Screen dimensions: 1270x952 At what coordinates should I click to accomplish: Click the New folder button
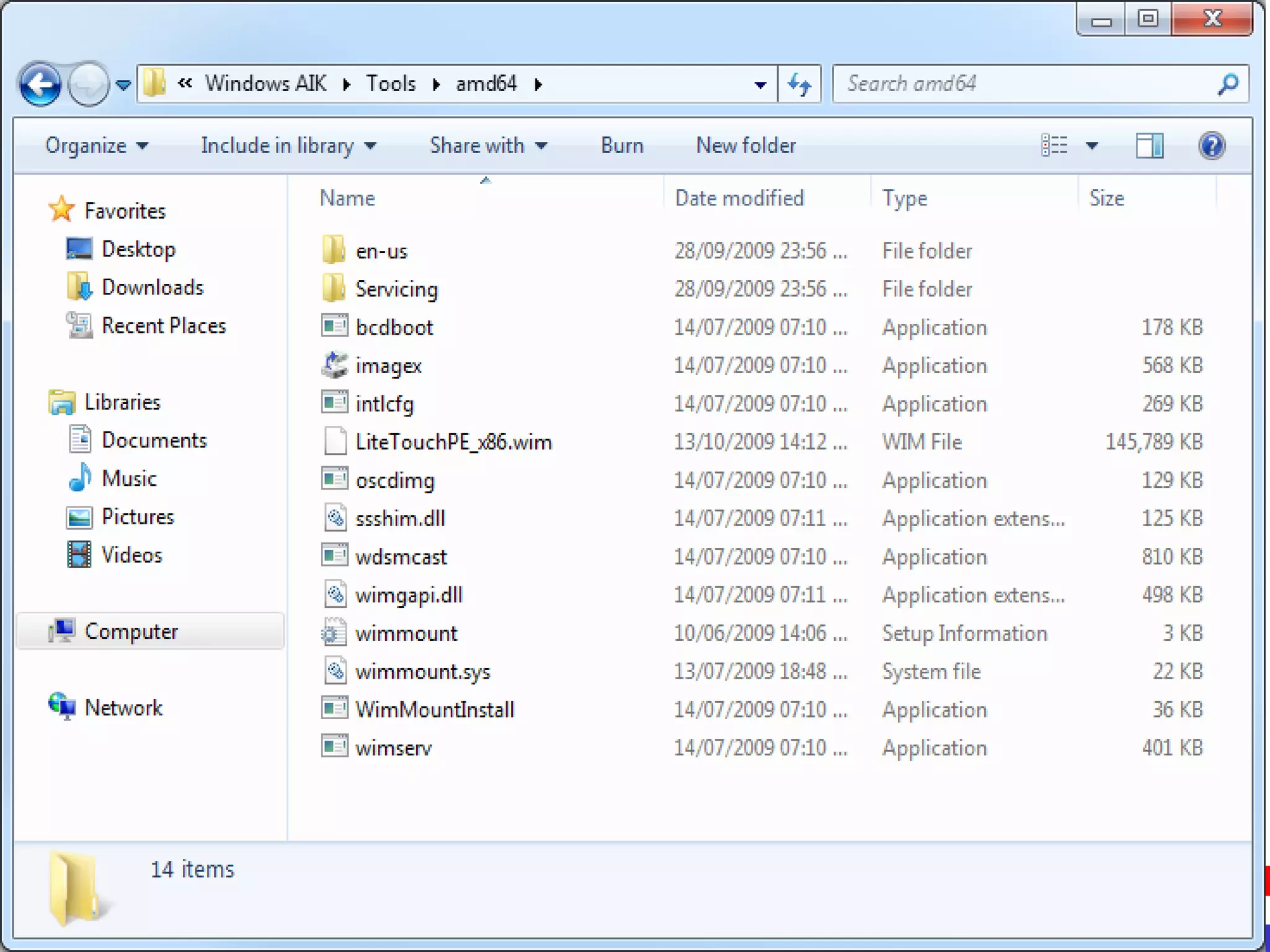point(746,146)
